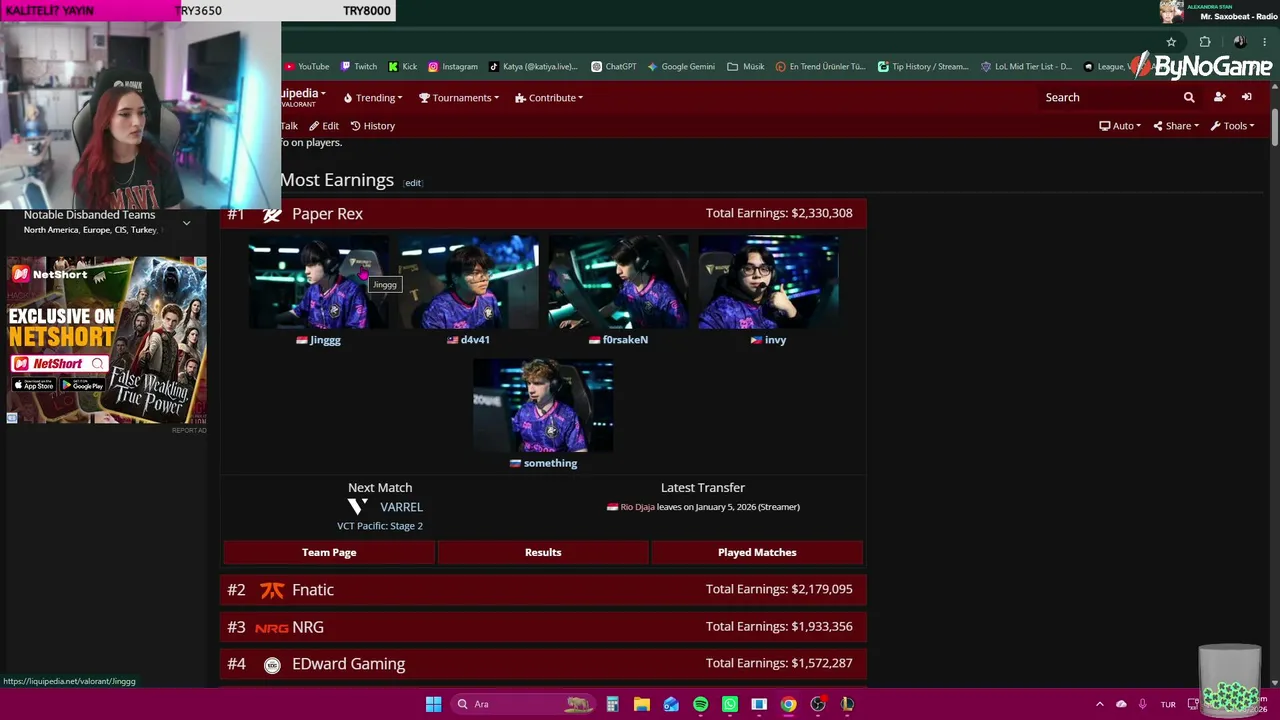
Task: Open the Chrome three-dot menu
Action: 1264,42
